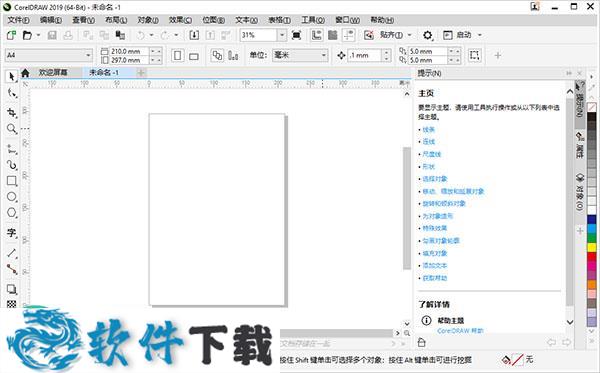Switch to the Welcome Screen (欢迎屏幕) tab
Image resolution: width=600 pixels, height=373 pixels.
click(x=53, y=73)
